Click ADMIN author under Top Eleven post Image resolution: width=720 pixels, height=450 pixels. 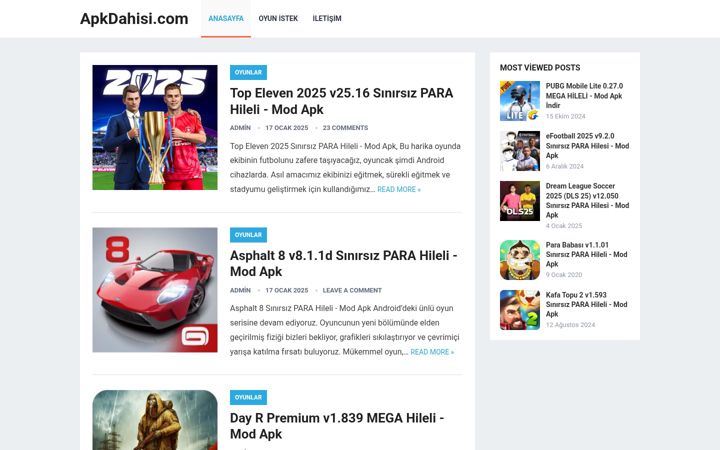click(x=240, y=128)
